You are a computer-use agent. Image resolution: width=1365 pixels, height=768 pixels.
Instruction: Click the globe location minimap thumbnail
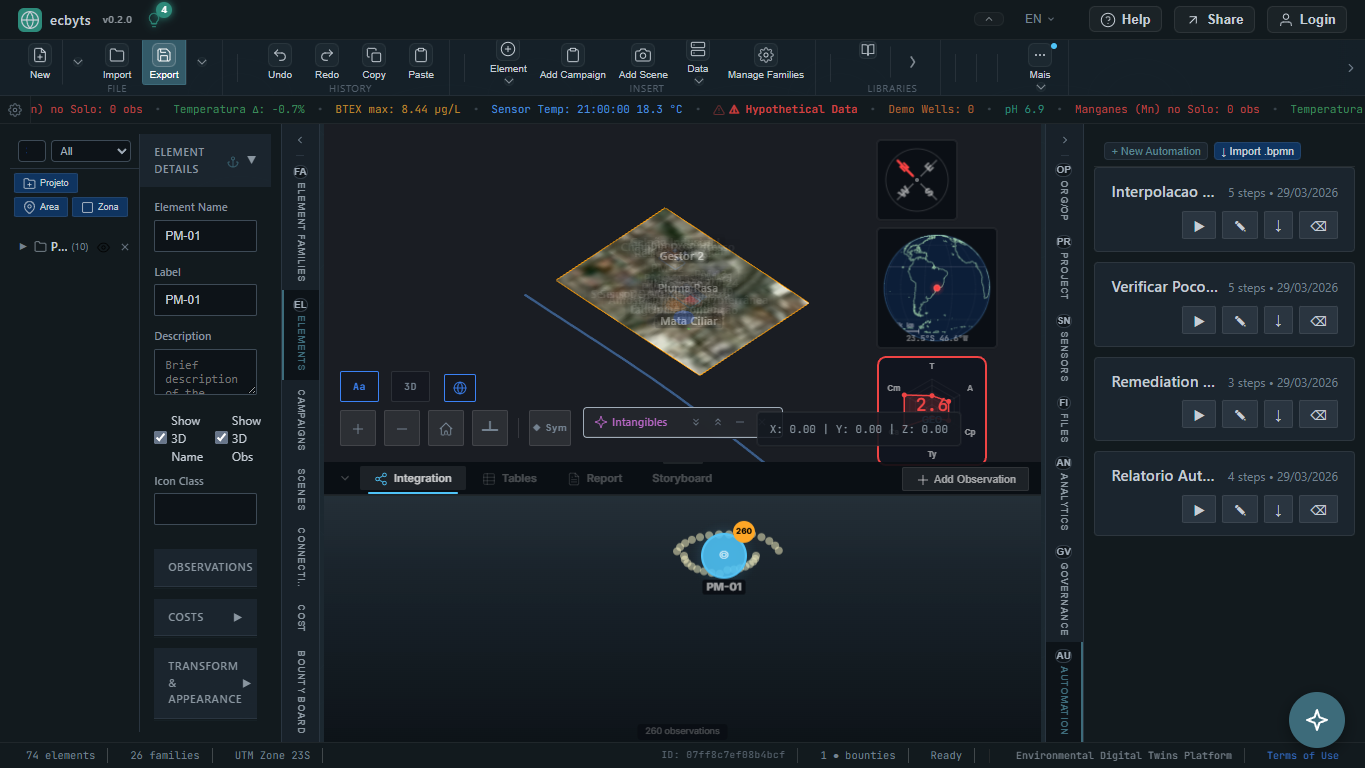[937, 287]
